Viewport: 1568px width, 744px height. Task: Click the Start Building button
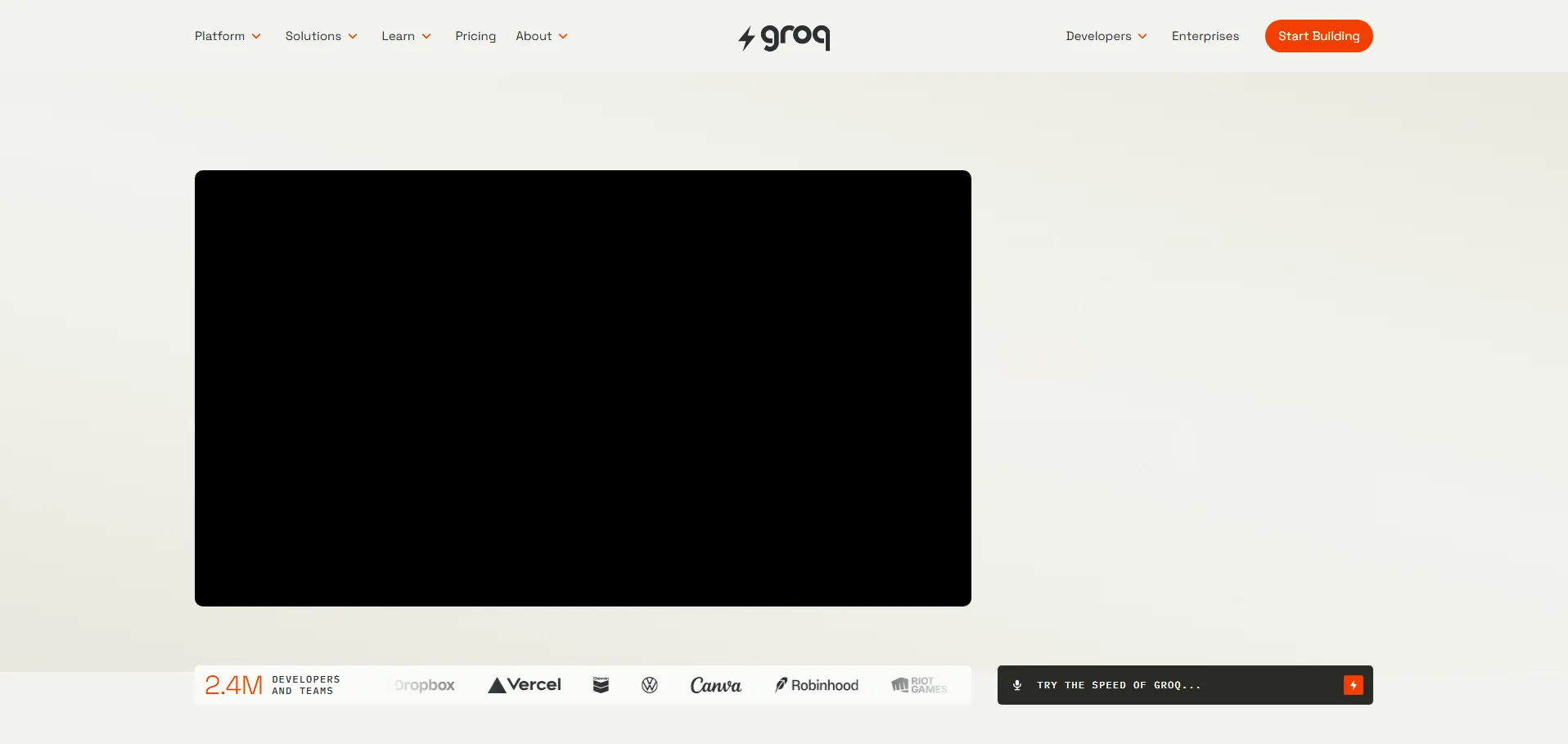coord(1318,36)
